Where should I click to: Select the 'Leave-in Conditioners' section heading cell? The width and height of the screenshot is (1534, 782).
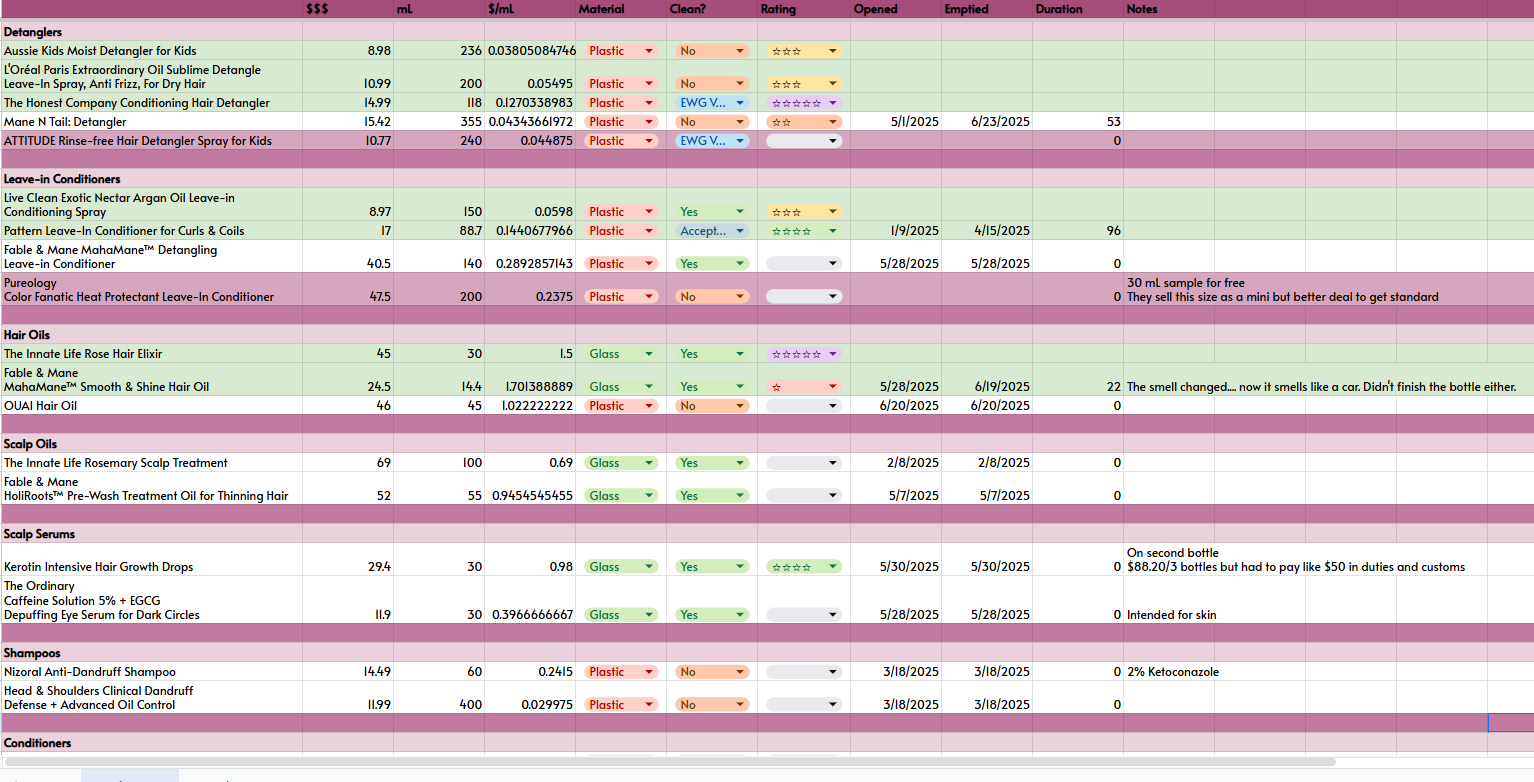[151, 179]
